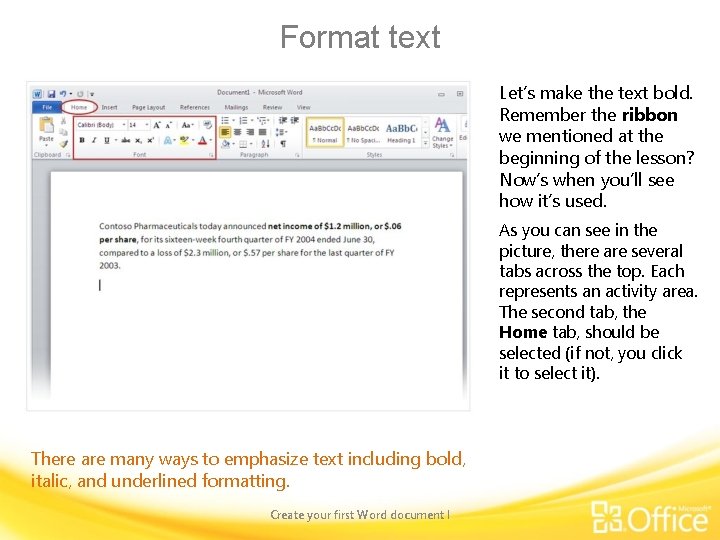Viewport: 720px width, 540px height.
Task: Clear formatting with eraser icon
Action: pos(207,124)
